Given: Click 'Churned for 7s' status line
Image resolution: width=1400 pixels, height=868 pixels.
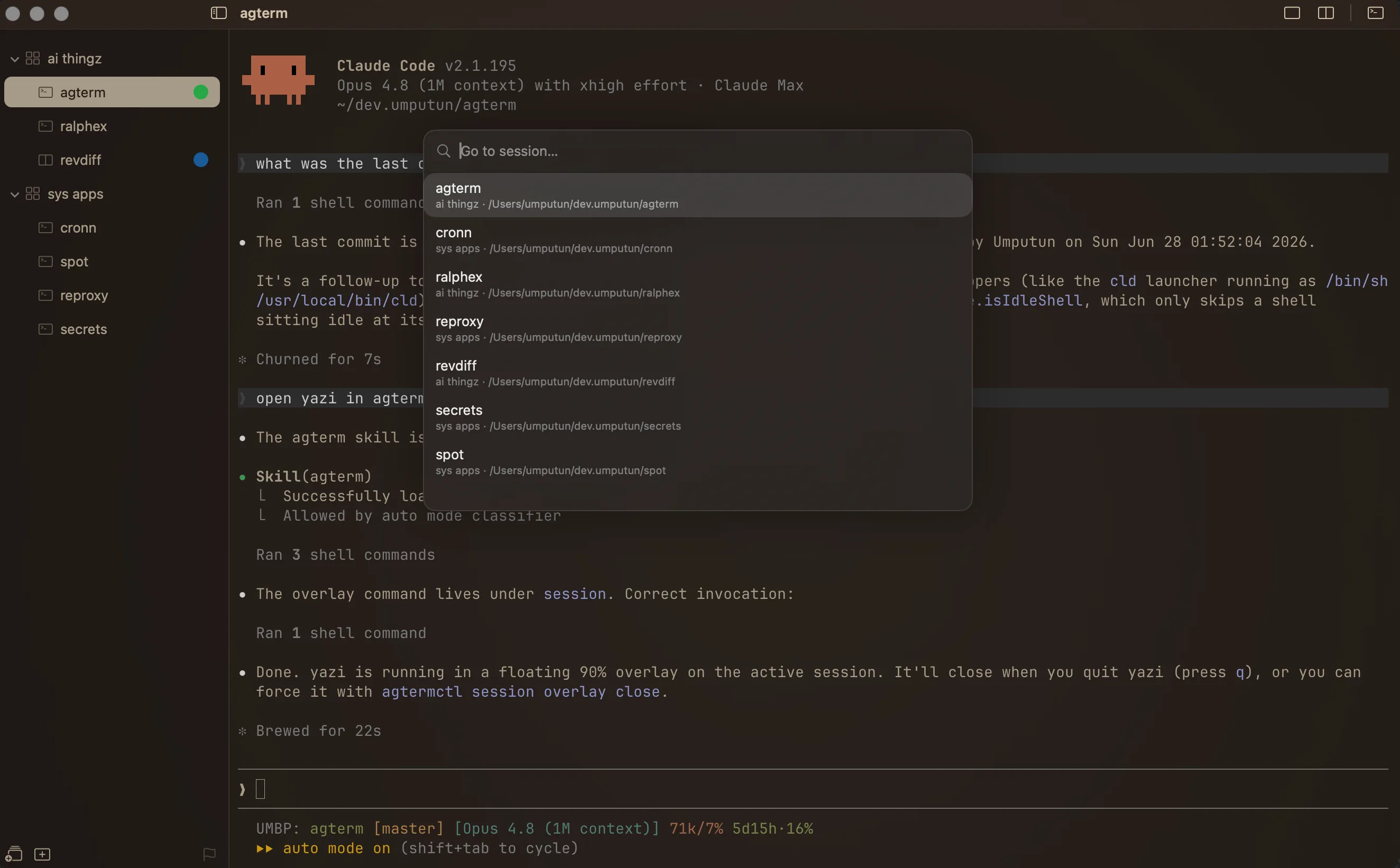Looking at the screenshot, I should tap(319, 359).
